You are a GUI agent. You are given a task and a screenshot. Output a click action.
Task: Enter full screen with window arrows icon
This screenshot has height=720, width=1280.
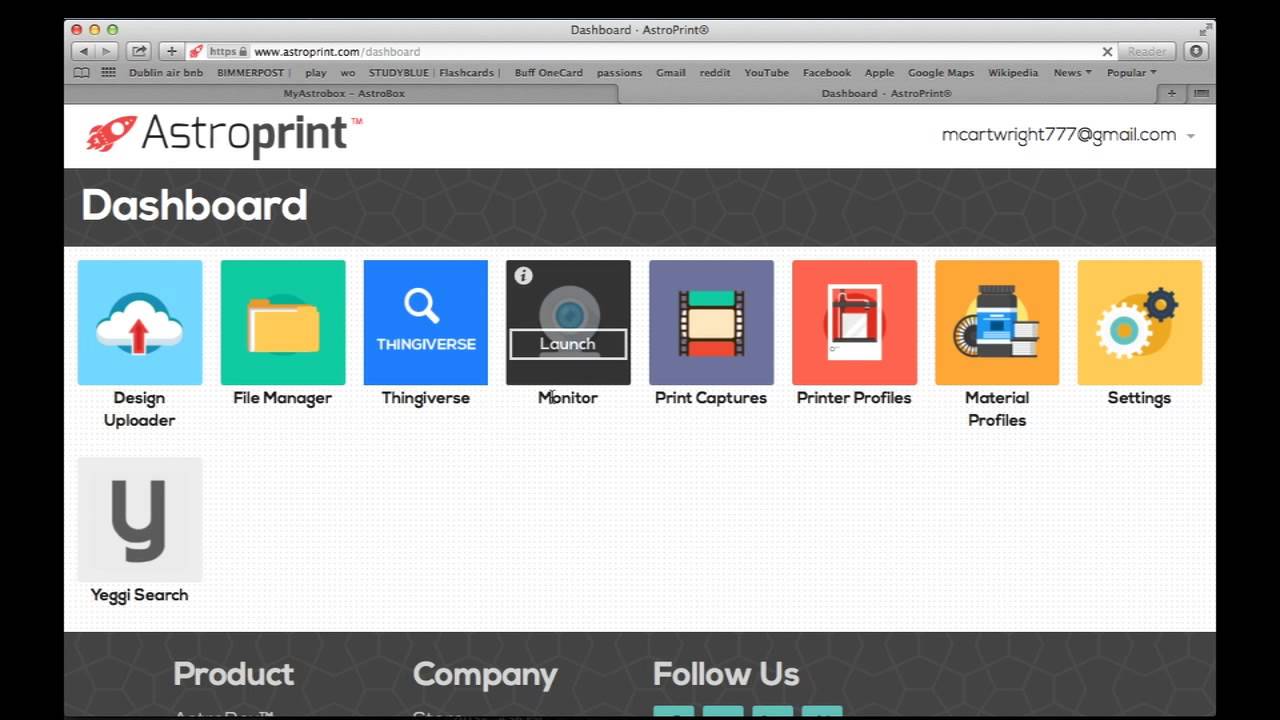point(1205,30)
